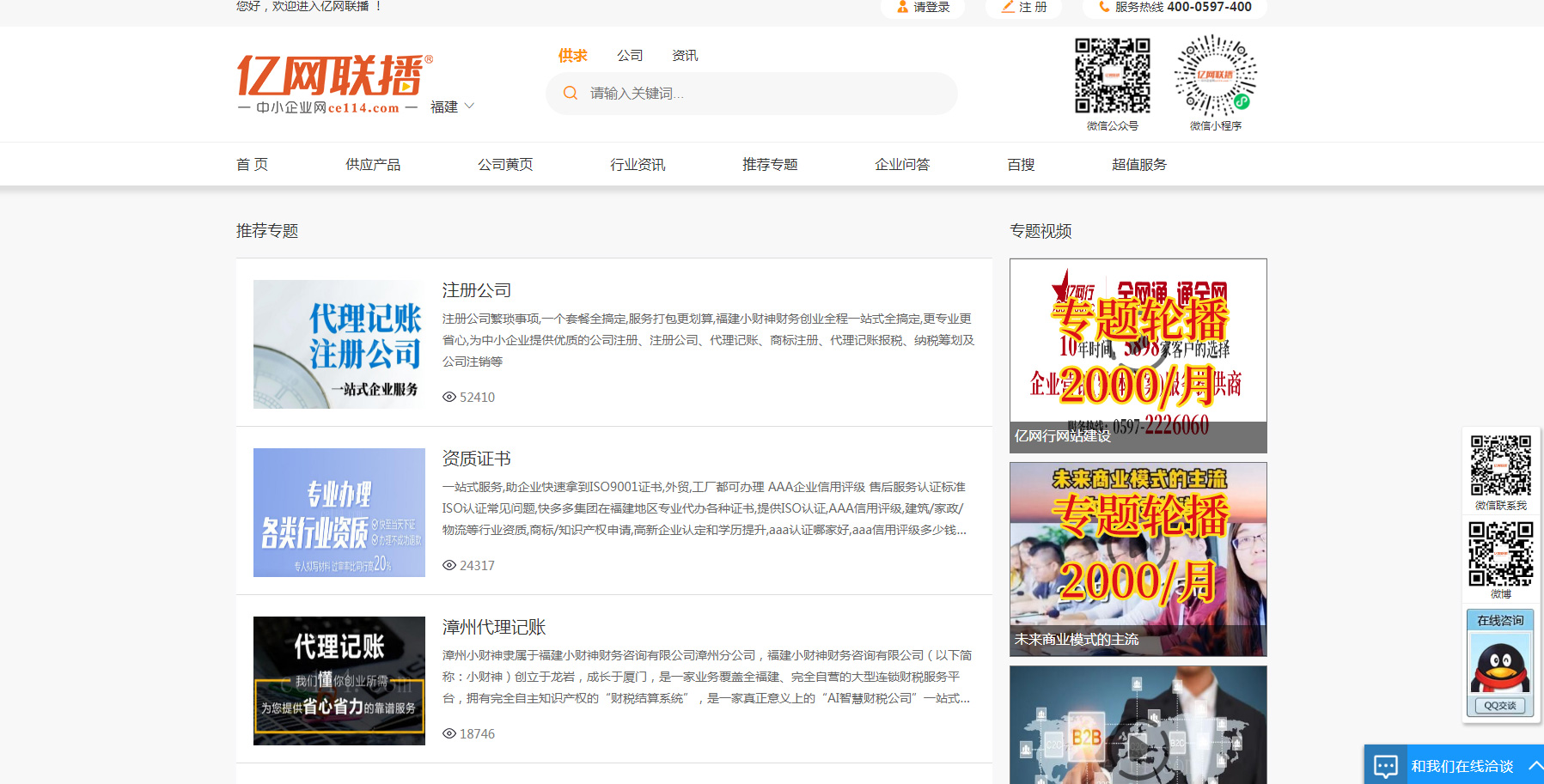Select the 供求 search type

pyautogui.click(x=572, y=56)
